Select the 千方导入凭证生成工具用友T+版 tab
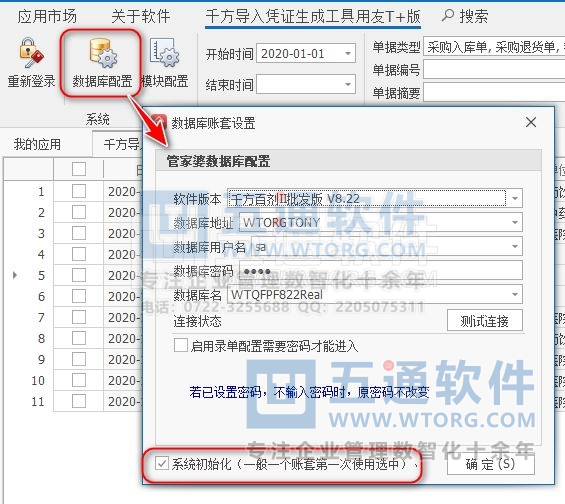565x504 pixels. coord(313,16)
